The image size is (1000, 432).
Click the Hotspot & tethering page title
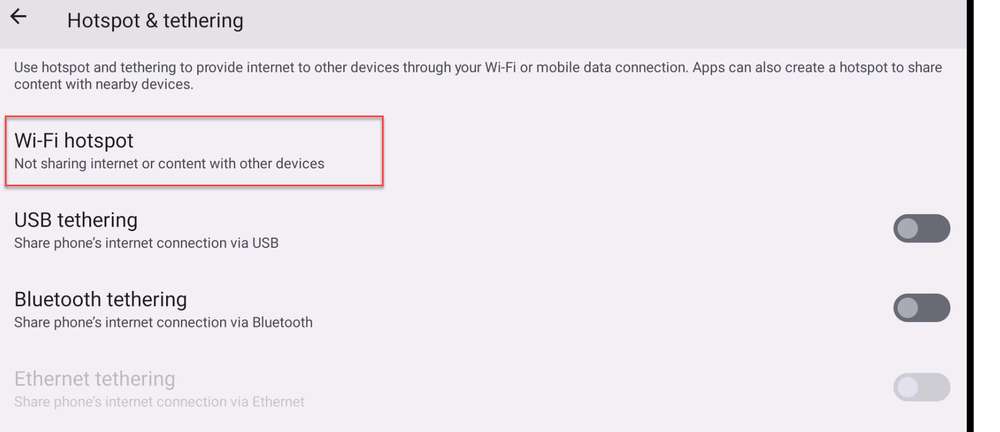155,21
